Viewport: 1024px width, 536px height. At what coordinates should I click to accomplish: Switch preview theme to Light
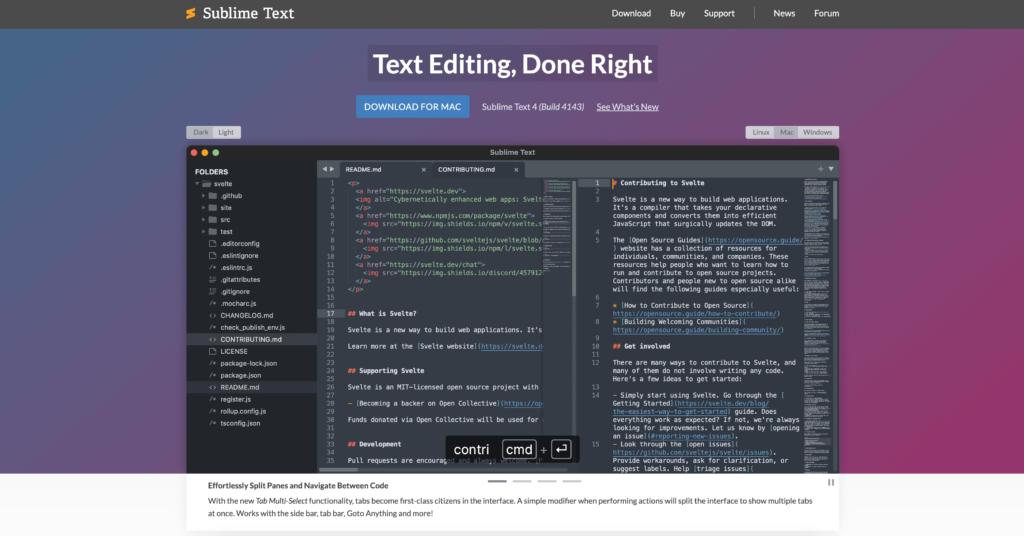(x=226, y=132)
